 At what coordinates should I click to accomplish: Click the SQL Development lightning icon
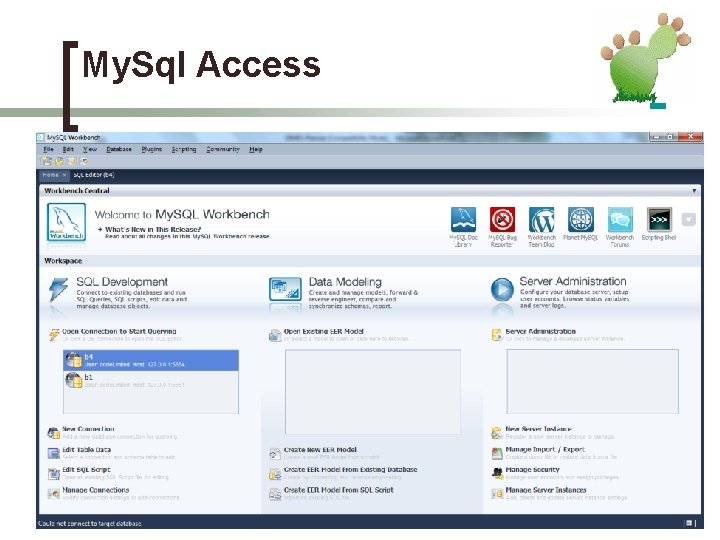pyautogui.click(x=58, y=290)
